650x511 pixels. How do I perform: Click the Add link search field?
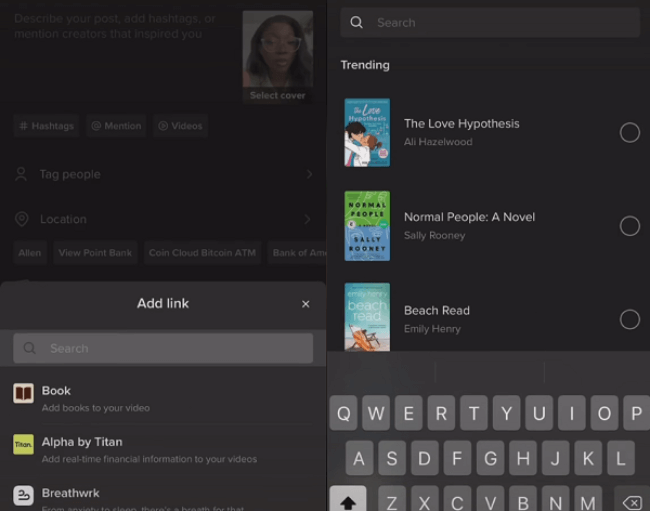[163, 348]
